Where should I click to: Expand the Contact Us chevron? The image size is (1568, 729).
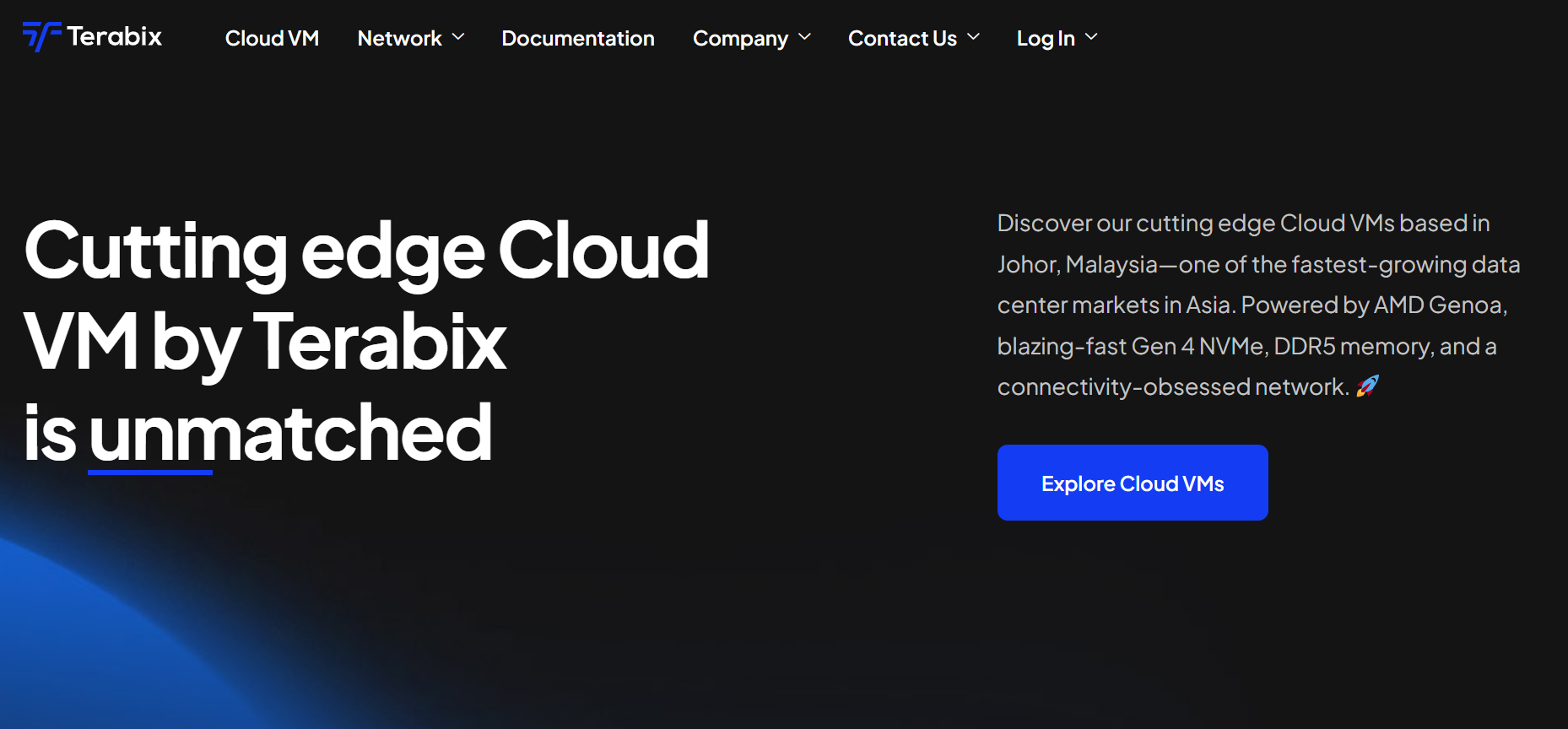coord(973,37)
